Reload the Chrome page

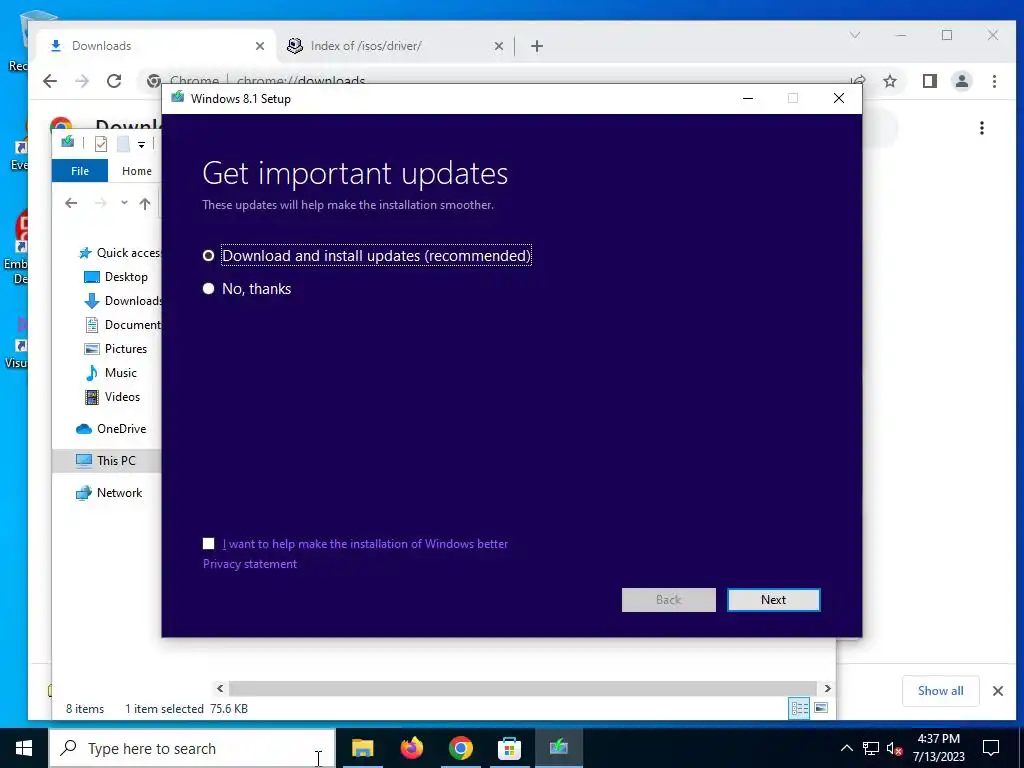[x=114, y=81]
